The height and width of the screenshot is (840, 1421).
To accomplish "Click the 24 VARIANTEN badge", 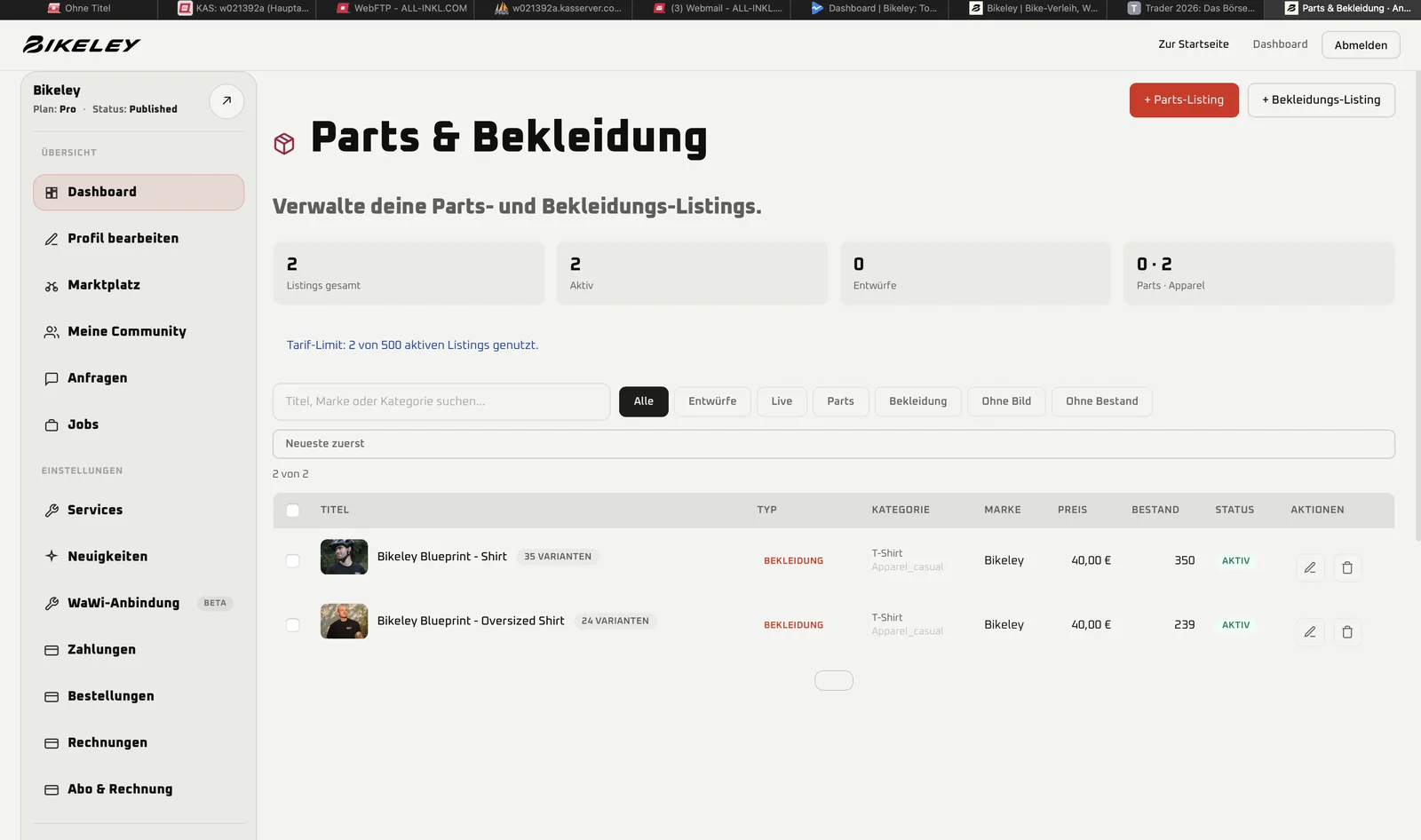I will [x=615, y=622].
